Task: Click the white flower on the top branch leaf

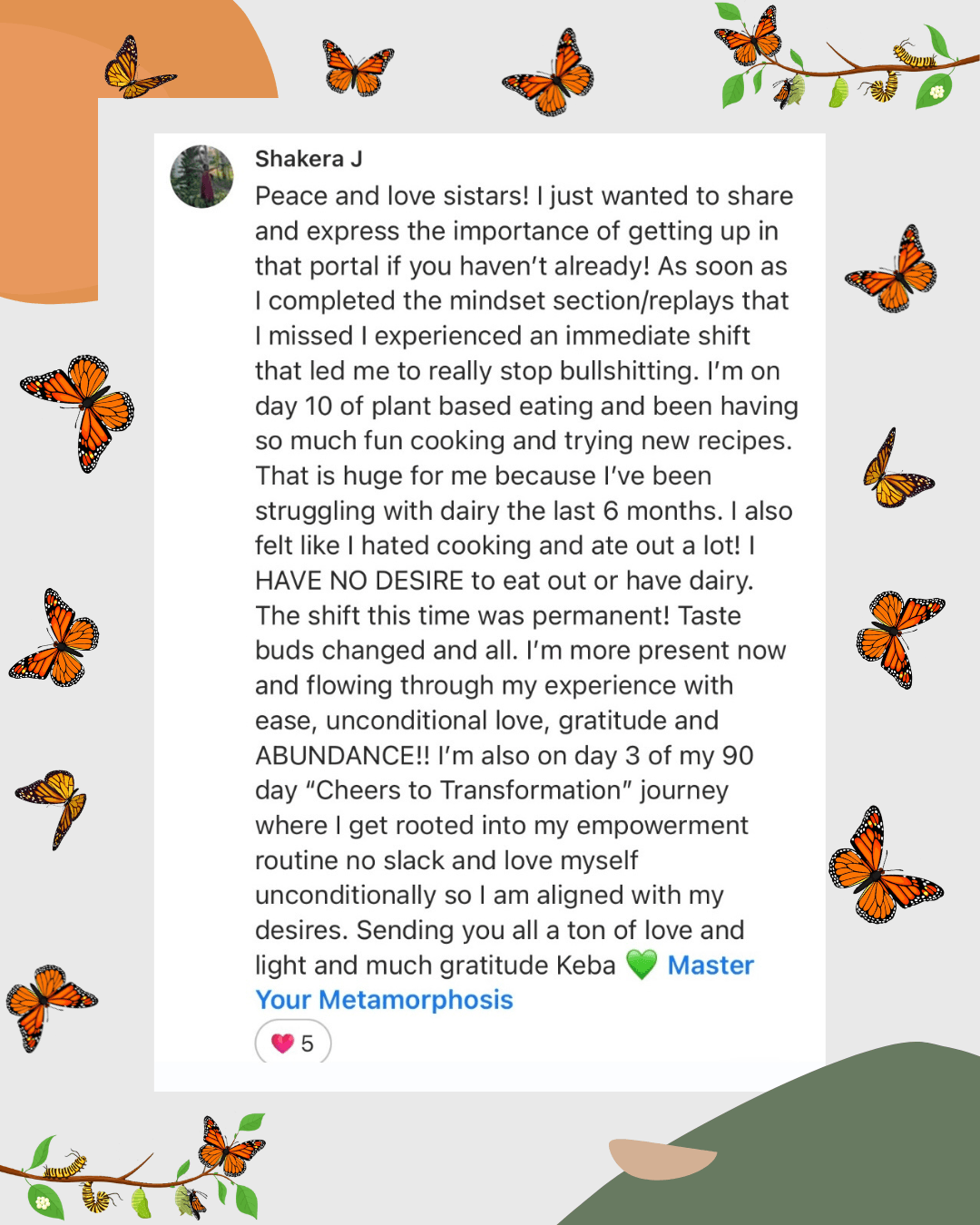Action: tap(936, 92)
